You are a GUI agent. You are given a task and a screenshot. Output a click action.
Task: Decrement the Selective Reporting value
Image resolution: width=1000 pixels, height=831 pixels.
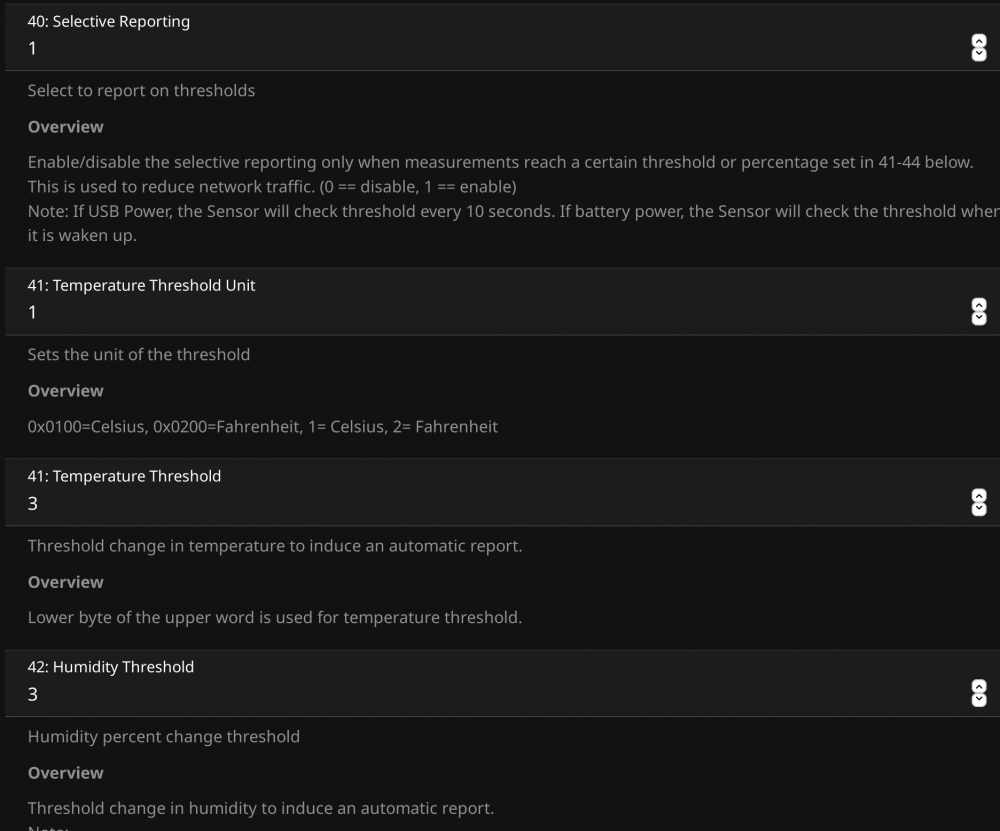point(979,54)
